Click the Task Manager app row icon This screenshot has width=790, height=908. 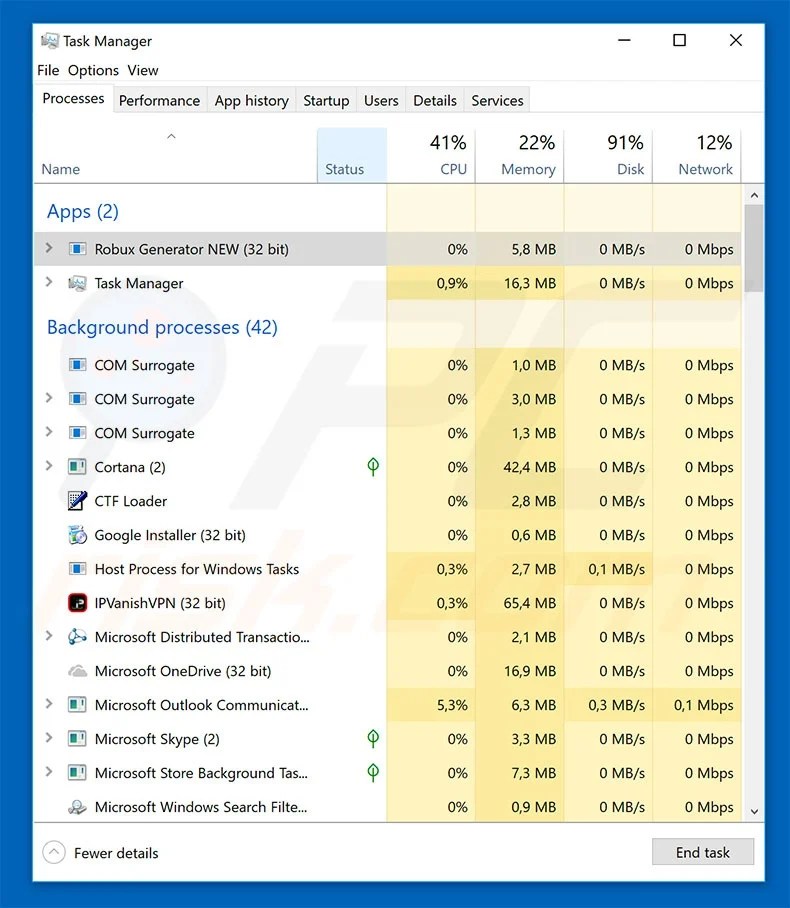[x=77, y=283]
